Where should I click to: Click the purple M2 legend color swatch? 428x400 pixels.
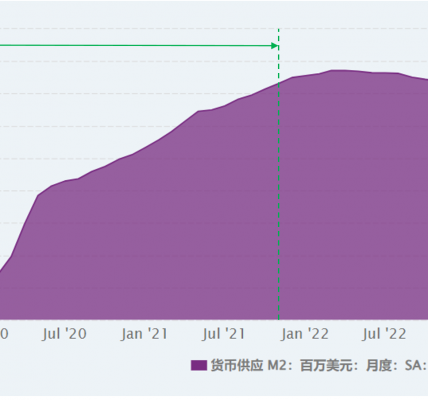pyautogui.click(x=199, y=365)
